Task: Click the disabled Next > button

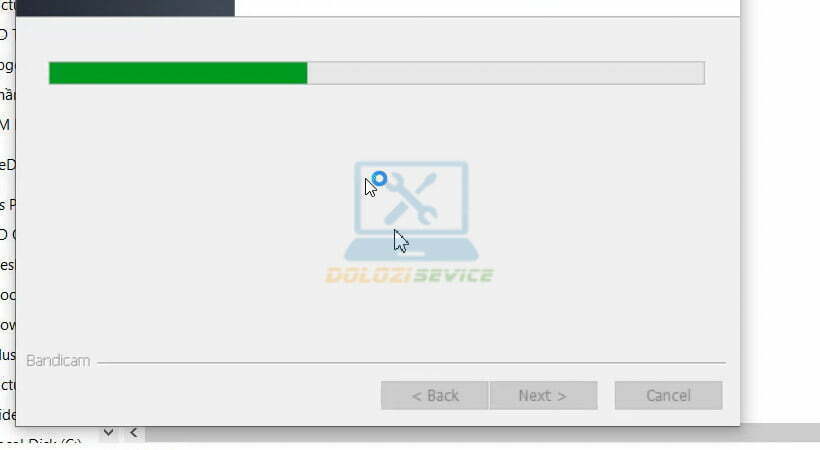Action: pos(543,395)
